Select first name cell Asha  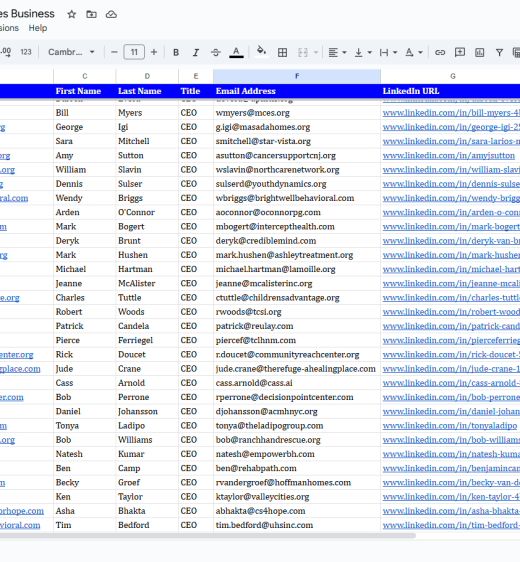coord(85,511)
